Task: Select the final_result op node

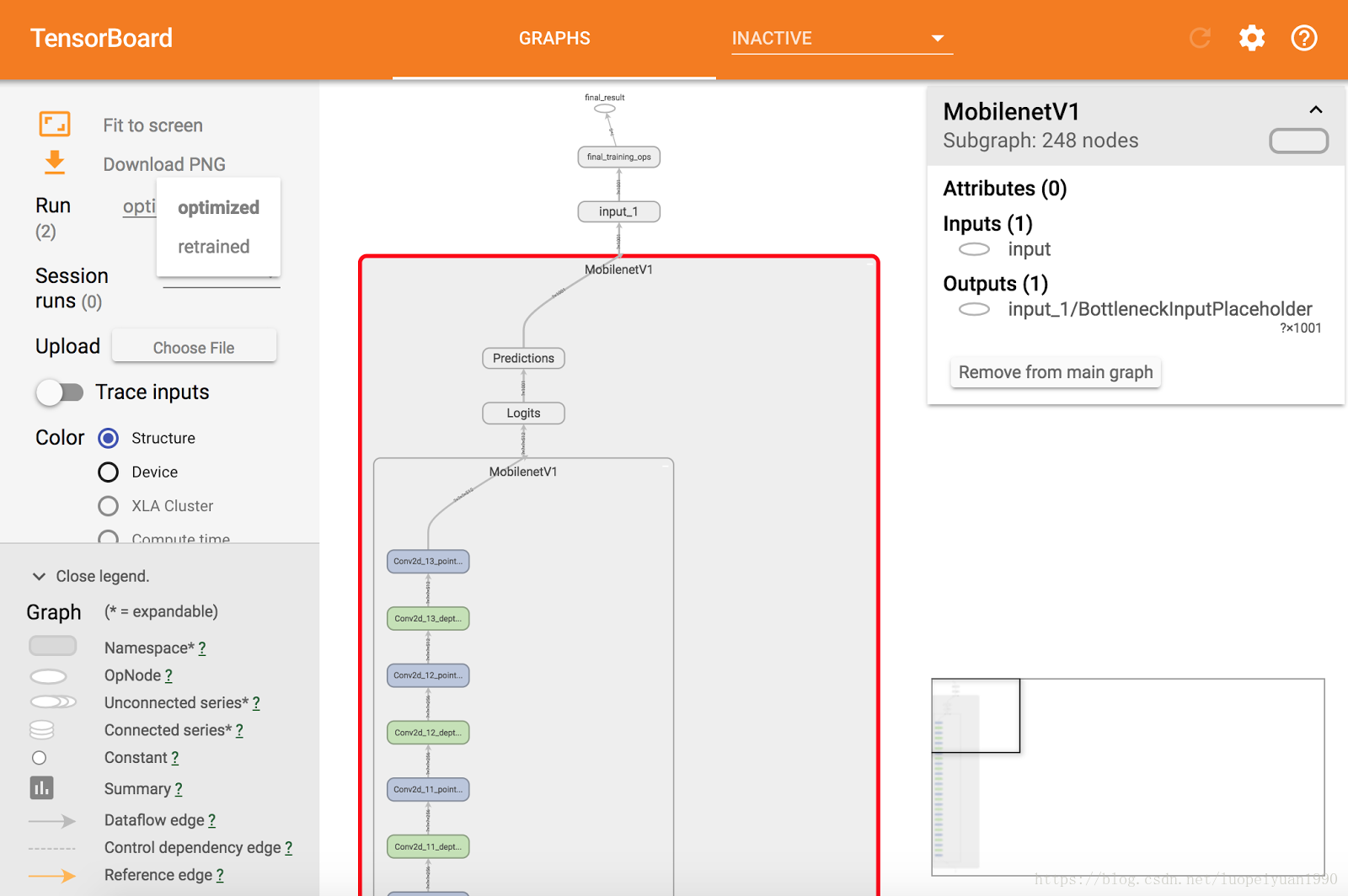Action: [x=605, y=109]
